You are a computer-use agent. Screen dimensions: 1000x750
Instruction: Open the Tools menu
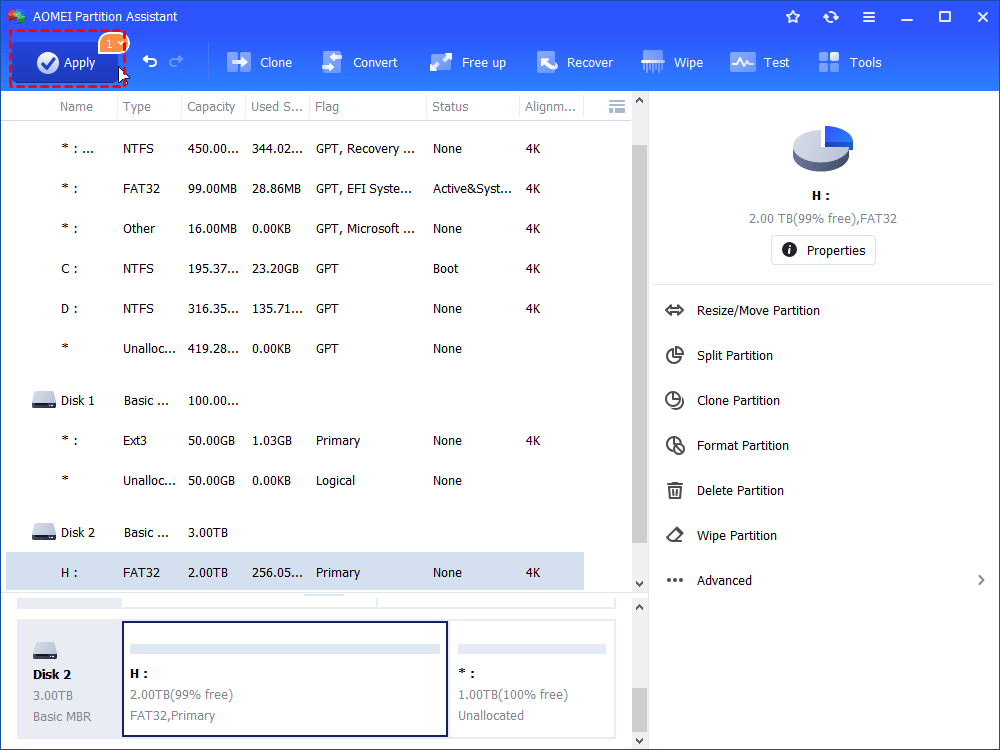pyautogui.click(x=850, y=62)
